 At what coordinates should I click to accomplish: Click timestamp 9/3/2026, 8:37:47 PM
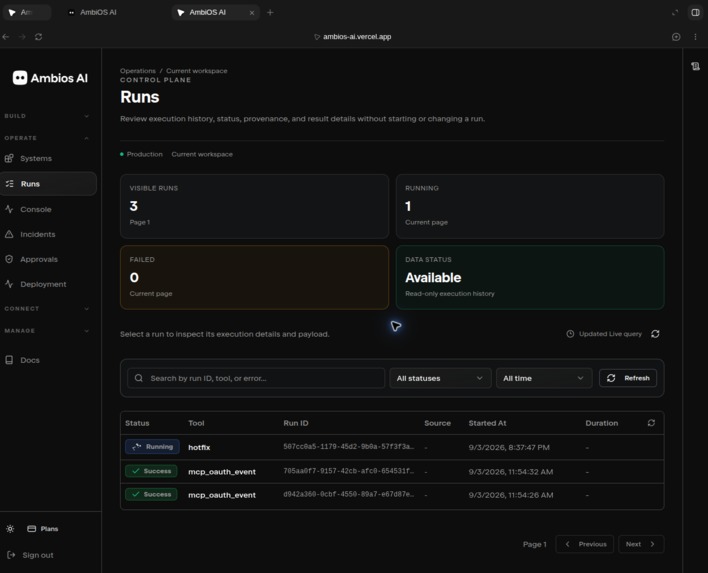[509, 447]
